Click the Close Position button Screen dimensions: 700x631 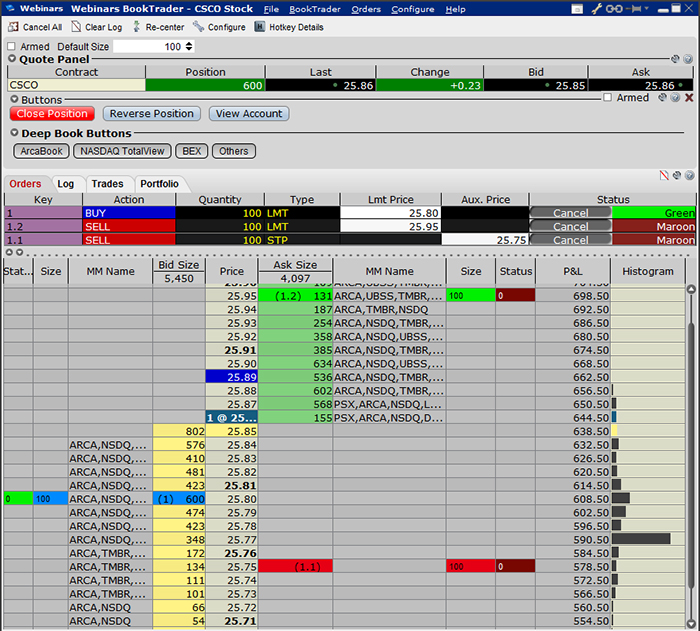[x=52, y=113]
